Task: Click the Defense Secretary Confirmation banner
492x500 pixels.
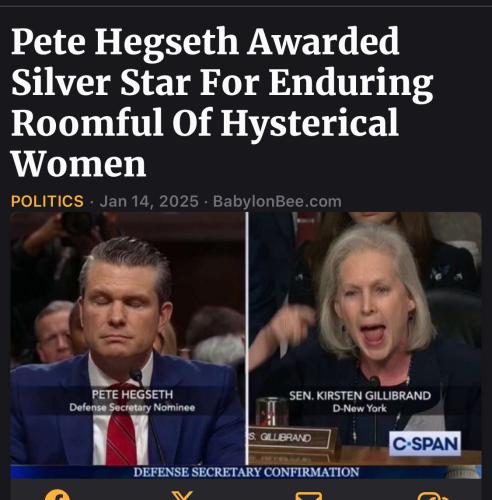Action: 246,472
